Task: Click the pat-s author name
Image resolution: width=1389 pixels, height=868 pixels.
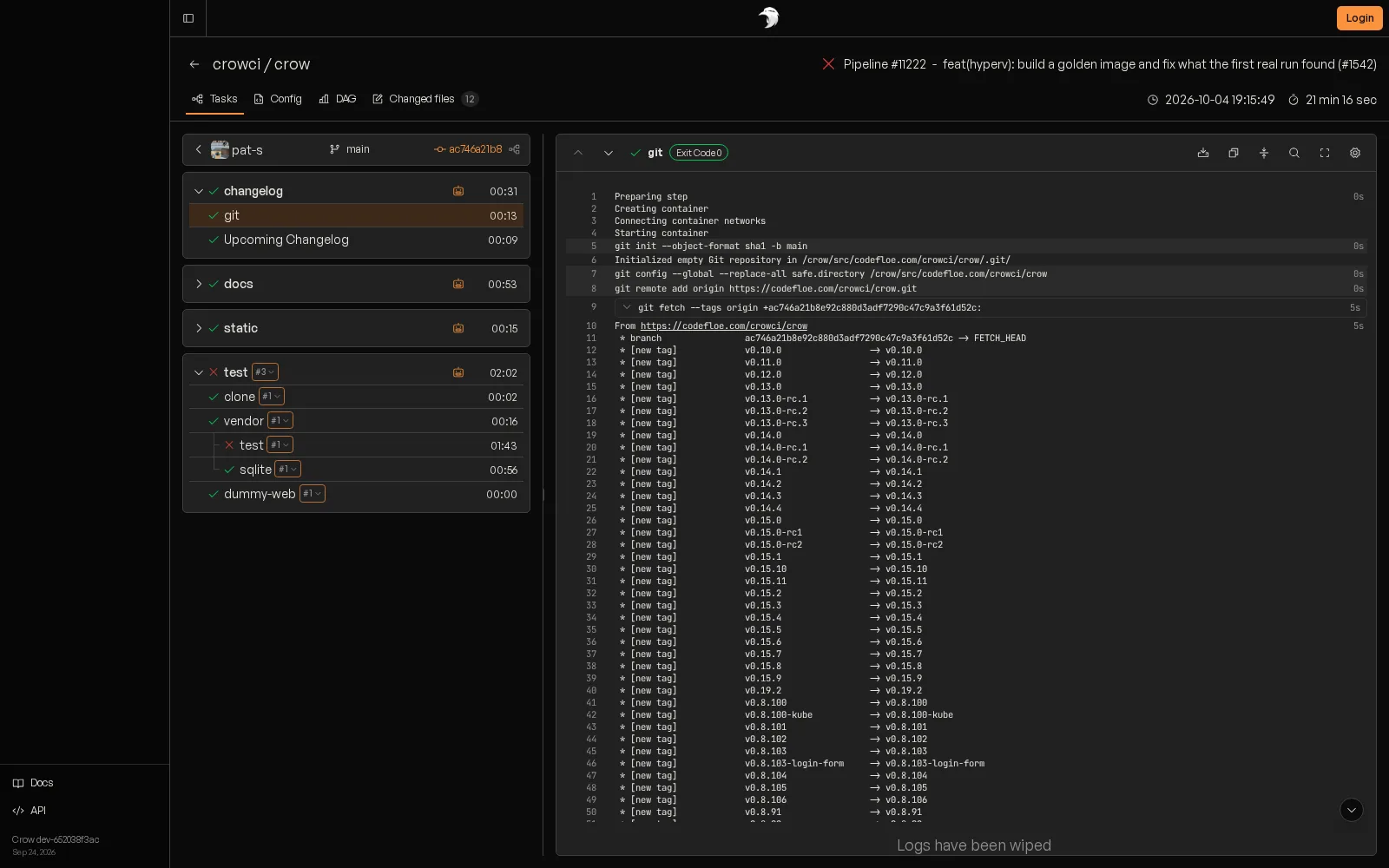Action: coord(247,149)
